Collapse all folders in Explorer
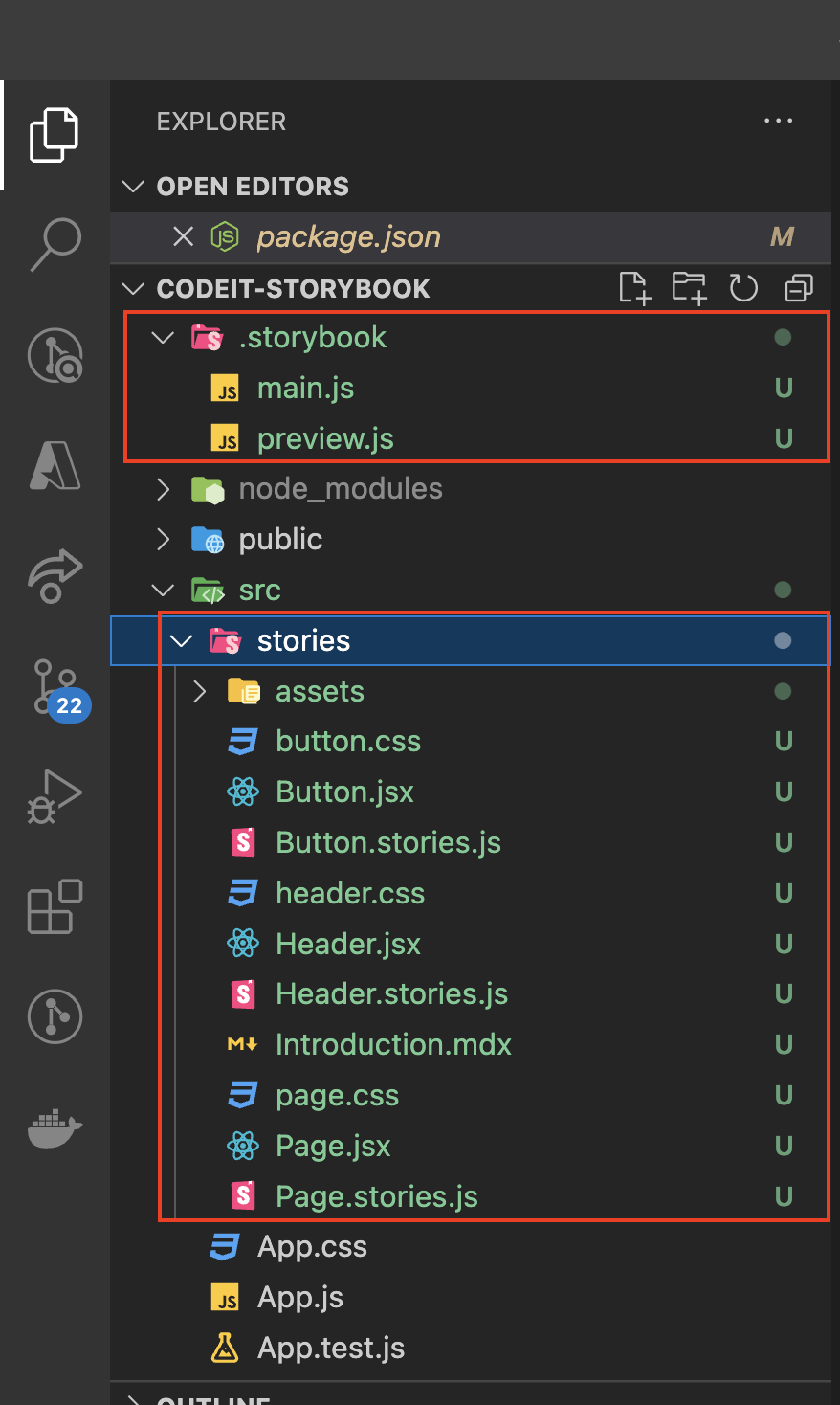 [798, 288]
